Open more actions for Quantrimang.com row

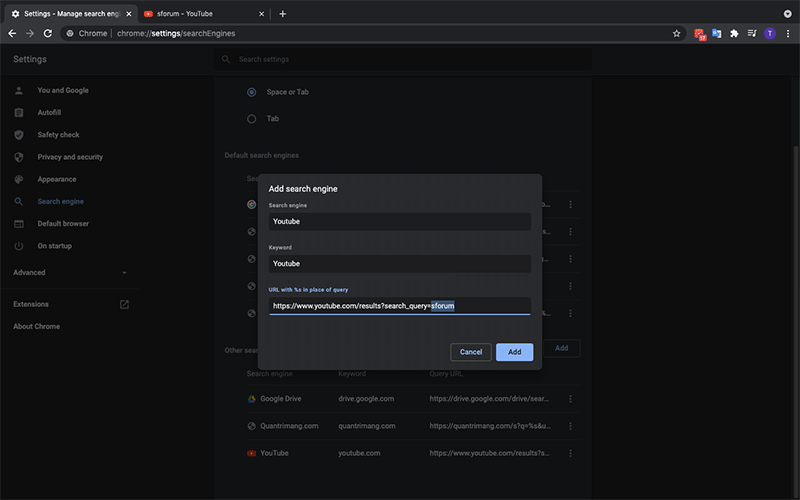tap(571, 425)
